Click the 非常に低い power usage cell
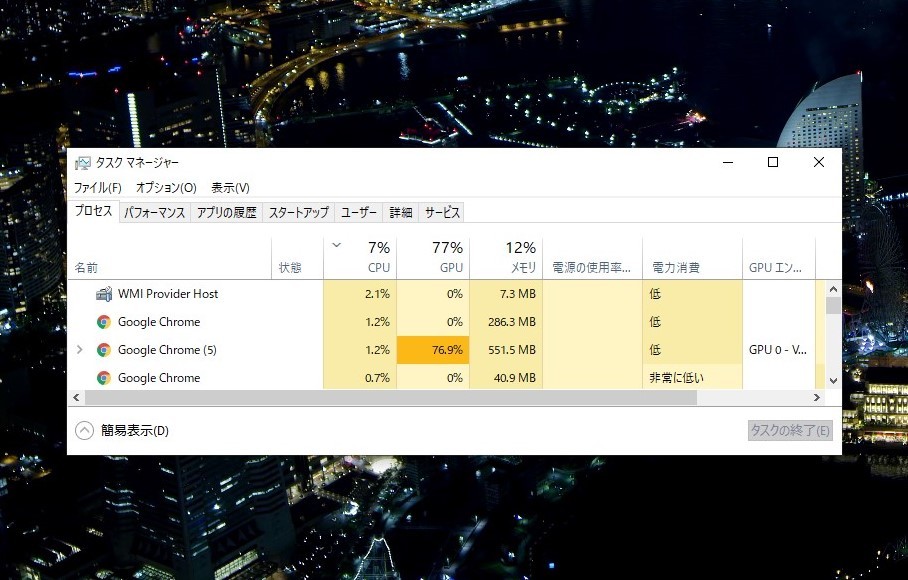 pos(693,377)
